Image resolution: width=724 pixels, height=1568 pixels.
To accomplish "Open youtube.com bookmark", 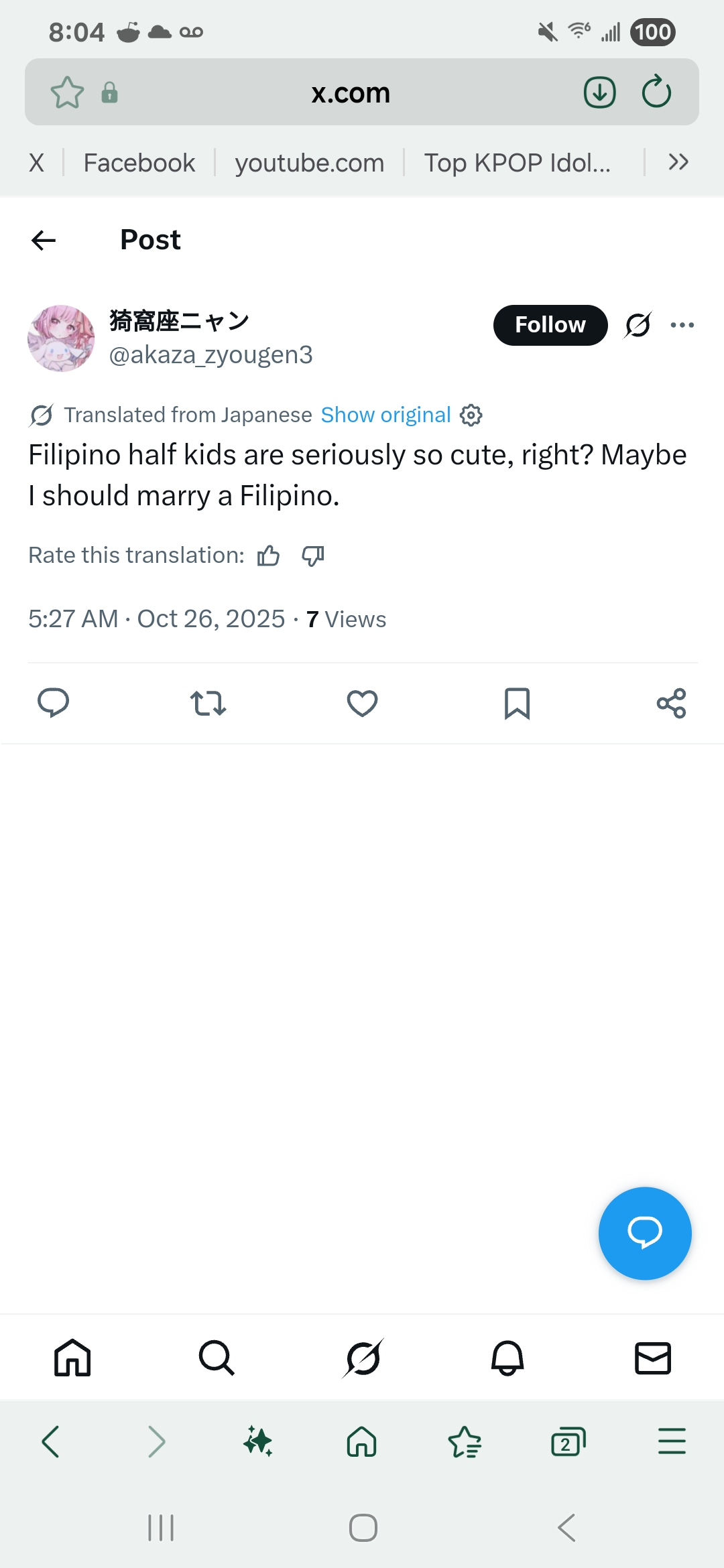I will pyautogui.click(x=310, y=163).
